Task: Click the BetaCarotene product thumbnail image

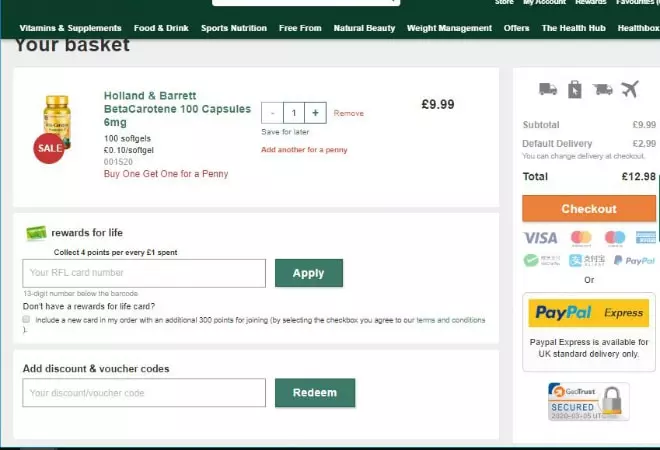Action: point(57,121)
